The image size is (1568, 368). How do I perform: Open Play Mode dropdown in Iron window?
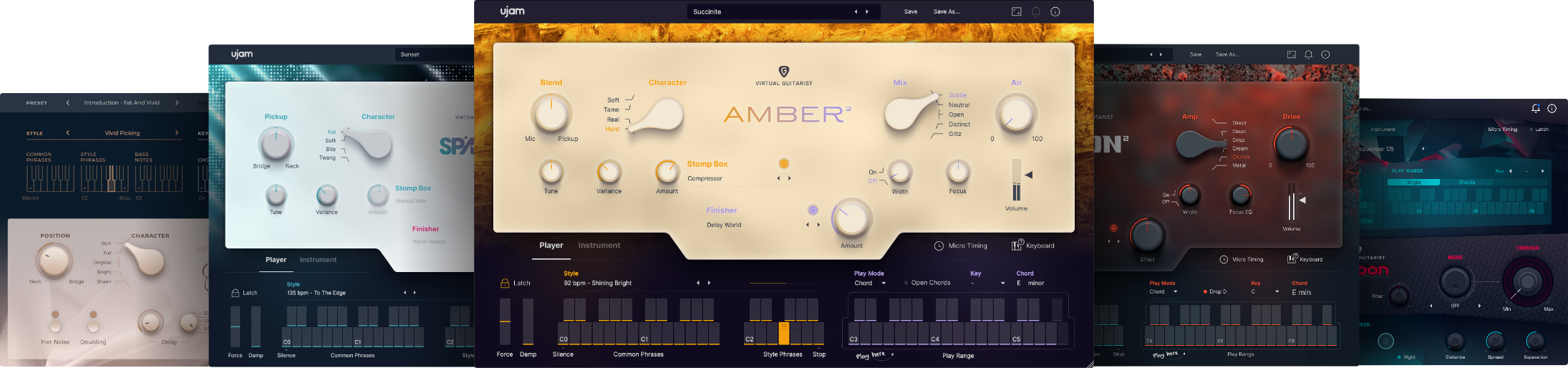pos(1163,291)
